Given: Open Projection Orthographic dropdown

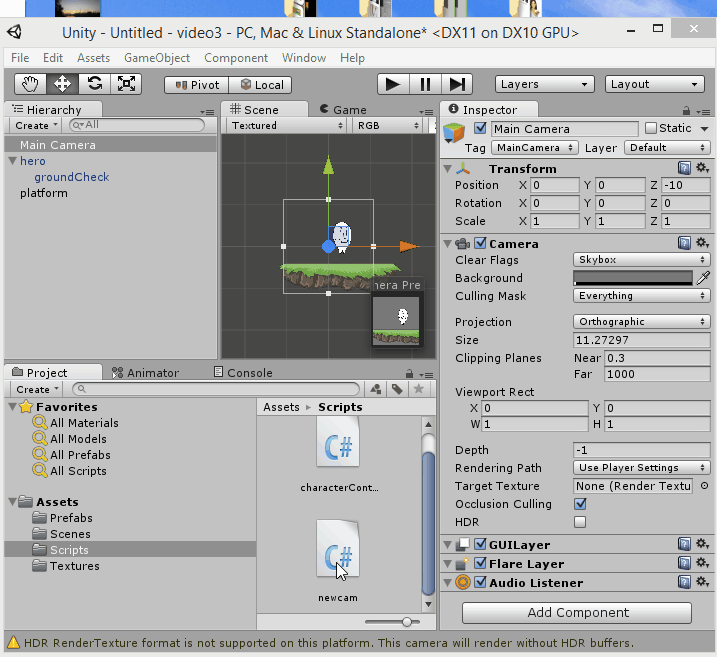Looking at the screenshot, I should coord(642,321).
